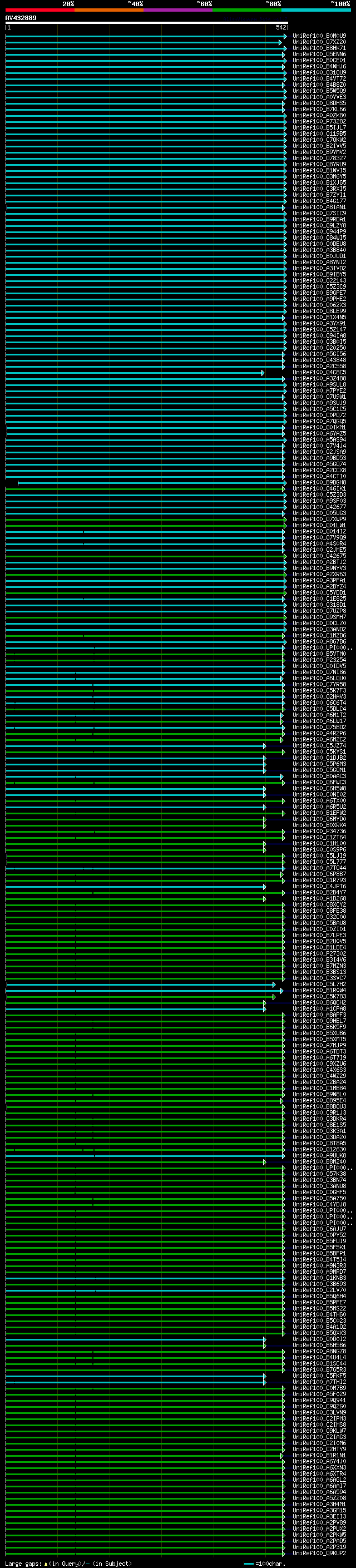The height and width of the screenshot is (1568, 356).
Task: Select UniRef100_Q9KUP2 label
Action: click(319, 1554)
